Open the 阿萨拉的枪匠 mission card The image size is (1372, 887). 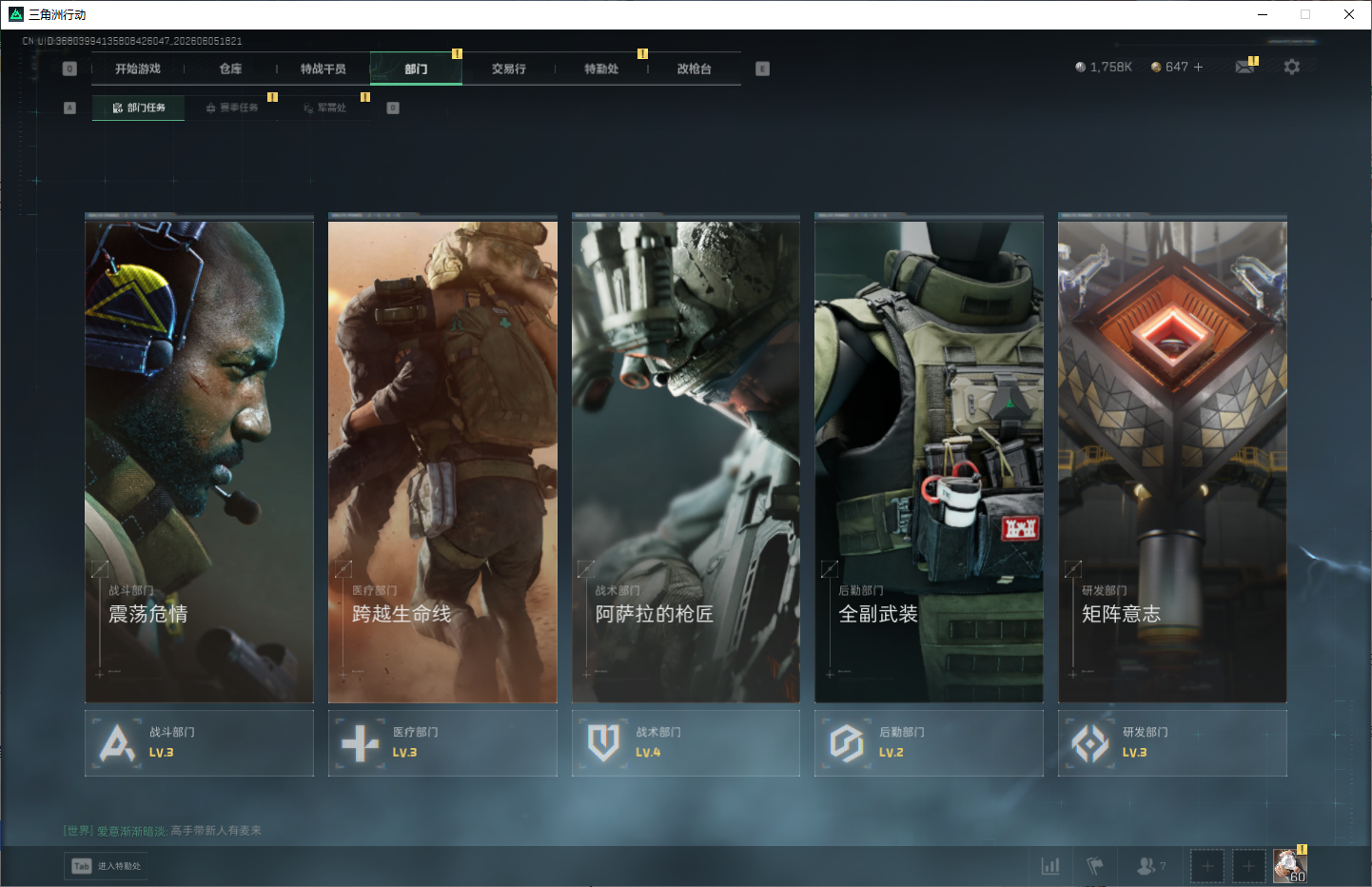tap(686, 459)
